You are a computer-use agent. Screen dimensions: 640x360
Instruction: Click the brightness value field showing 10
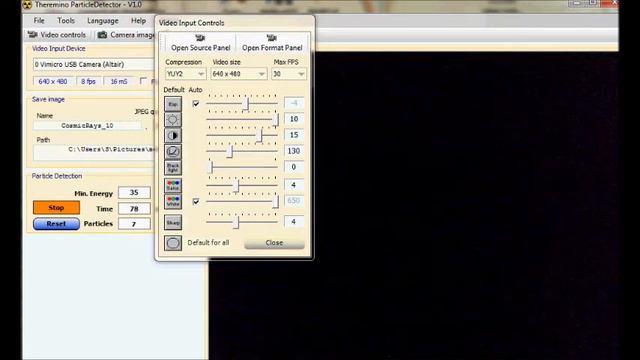click(x=294, y=119)
